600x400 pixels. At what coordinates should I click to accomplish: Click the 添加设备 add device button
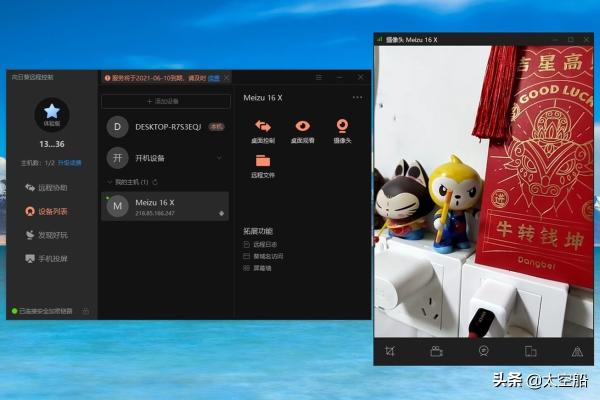[x=166, y=101]
